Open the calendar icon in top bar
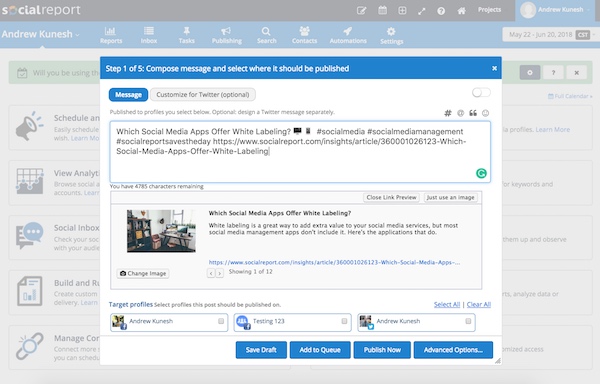The width and height of the screenshot is (600, 384). [382, 10]
